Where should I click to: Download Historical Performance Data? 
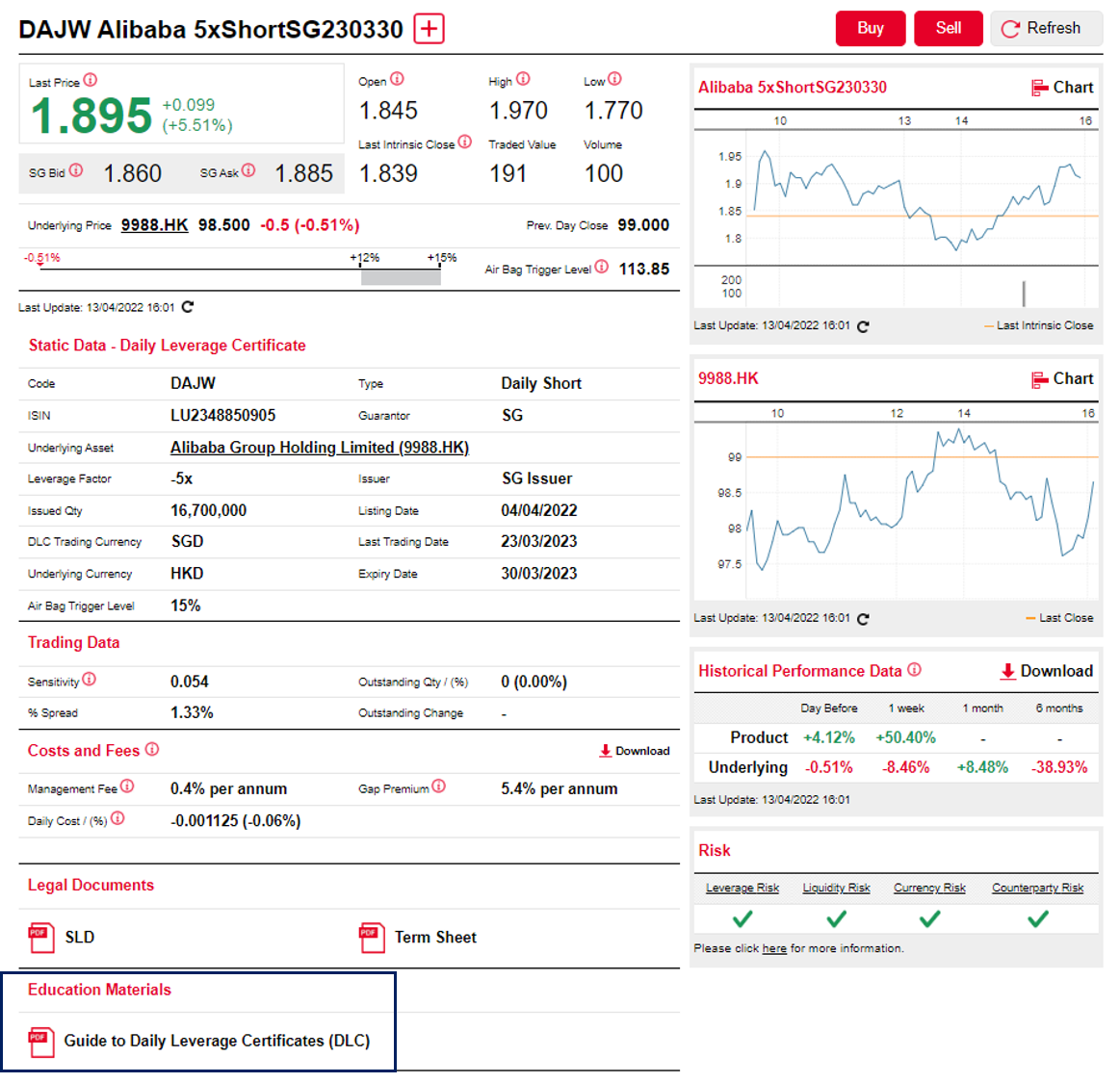1047,671
